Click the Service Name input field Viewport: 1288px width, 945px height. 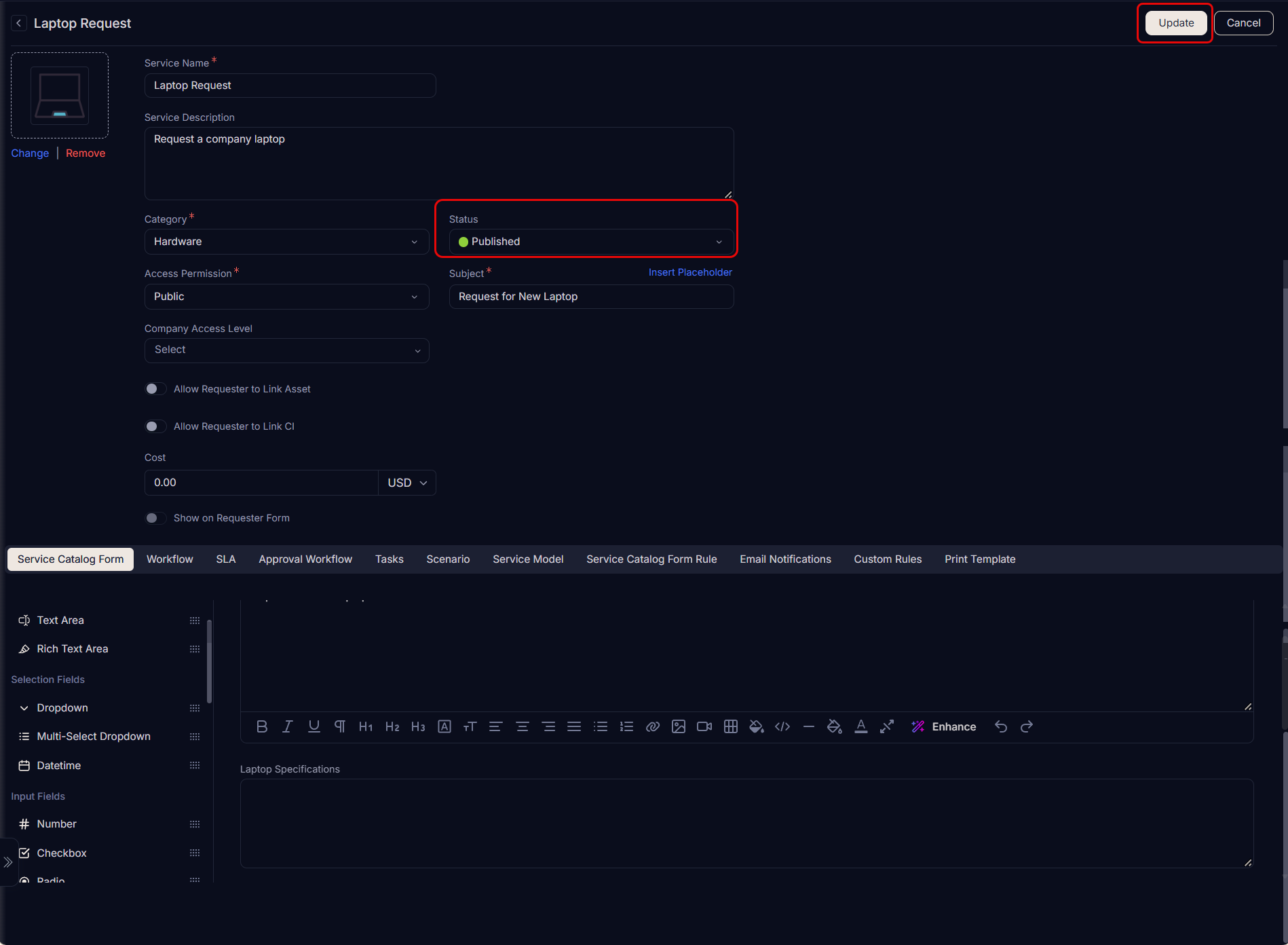click(x=290, y=86)
